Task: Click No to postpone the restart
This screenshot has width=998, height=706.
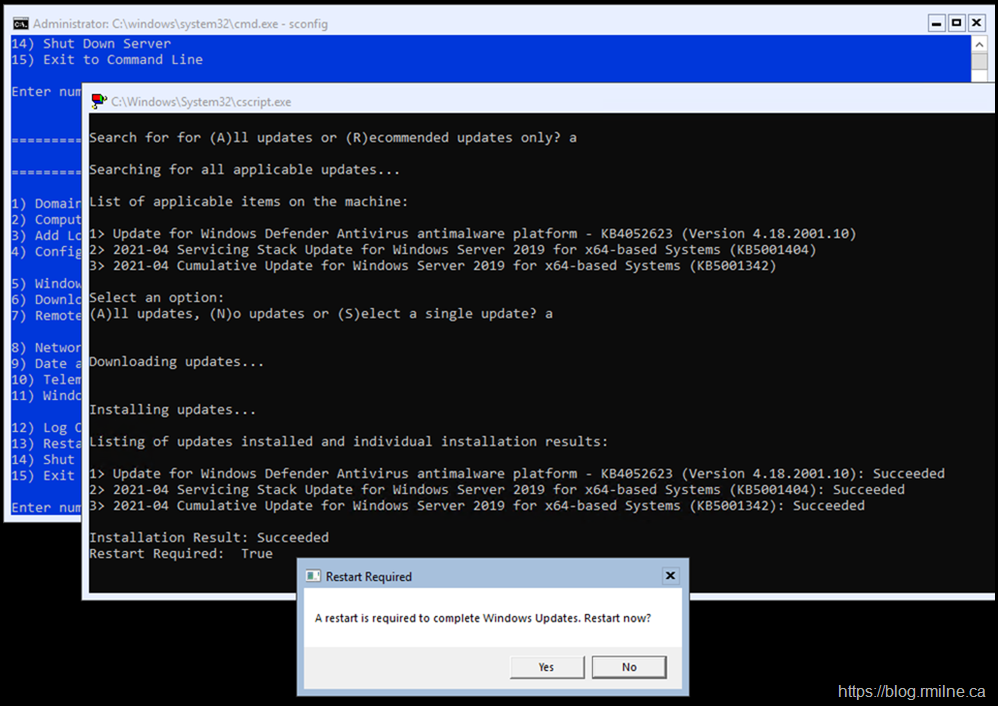Action: (x=628, y=667)
